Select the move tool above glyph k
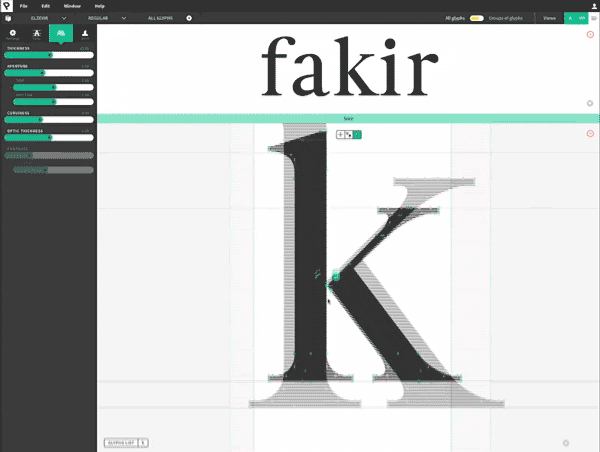The image size is (600, 452). 340,134
